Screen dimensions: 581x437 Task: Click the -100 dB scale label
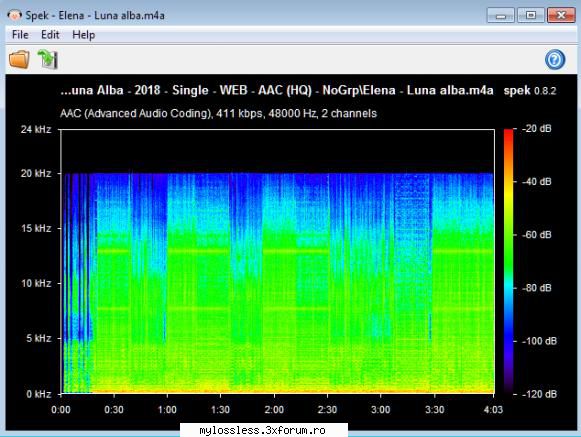tap(539, 341)
